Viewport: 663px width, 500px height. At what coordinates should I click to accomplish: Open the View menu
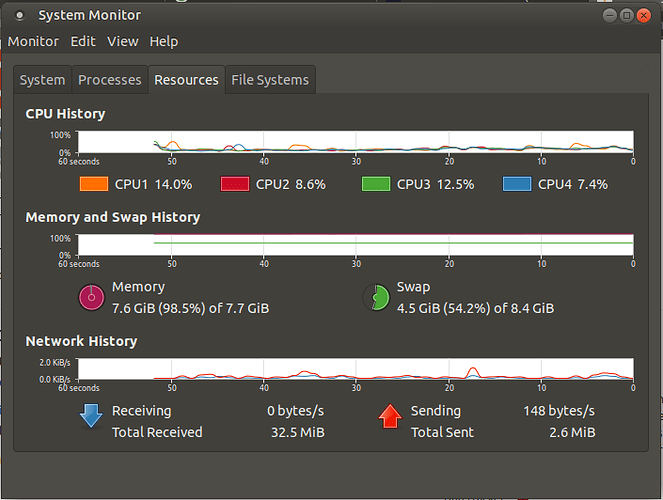click(123, 41)
